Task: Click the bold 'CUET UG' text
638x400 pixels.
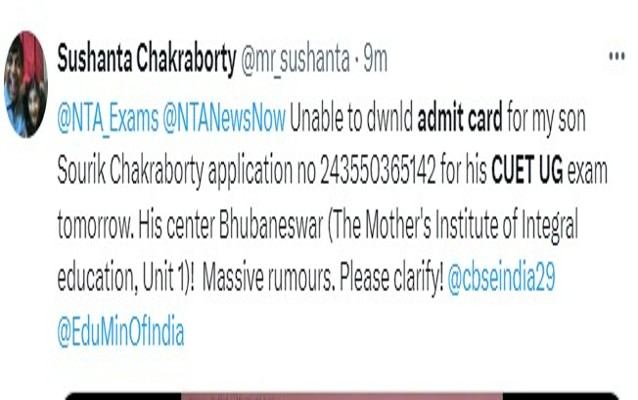Action: (x=527, y=170)
